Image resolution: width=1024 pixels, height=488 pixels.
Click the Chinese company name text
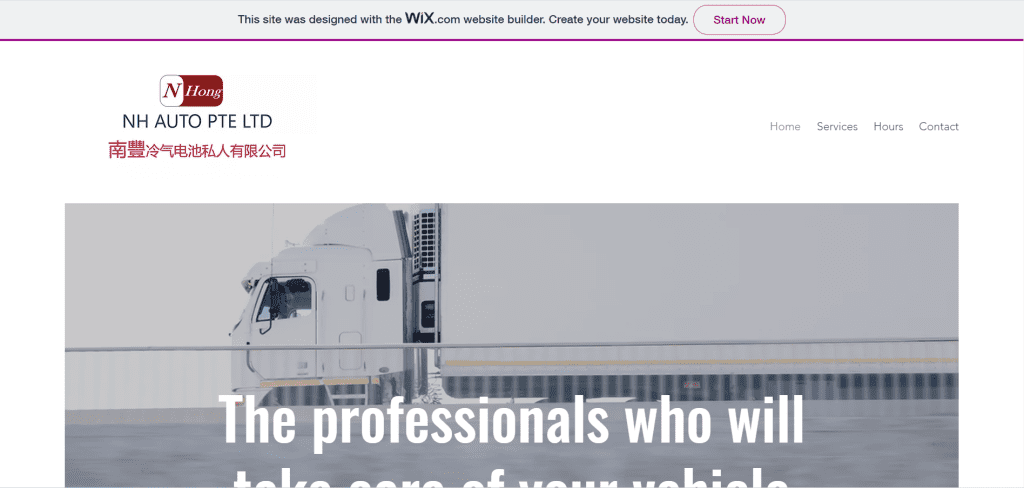[x=197, y=151]
